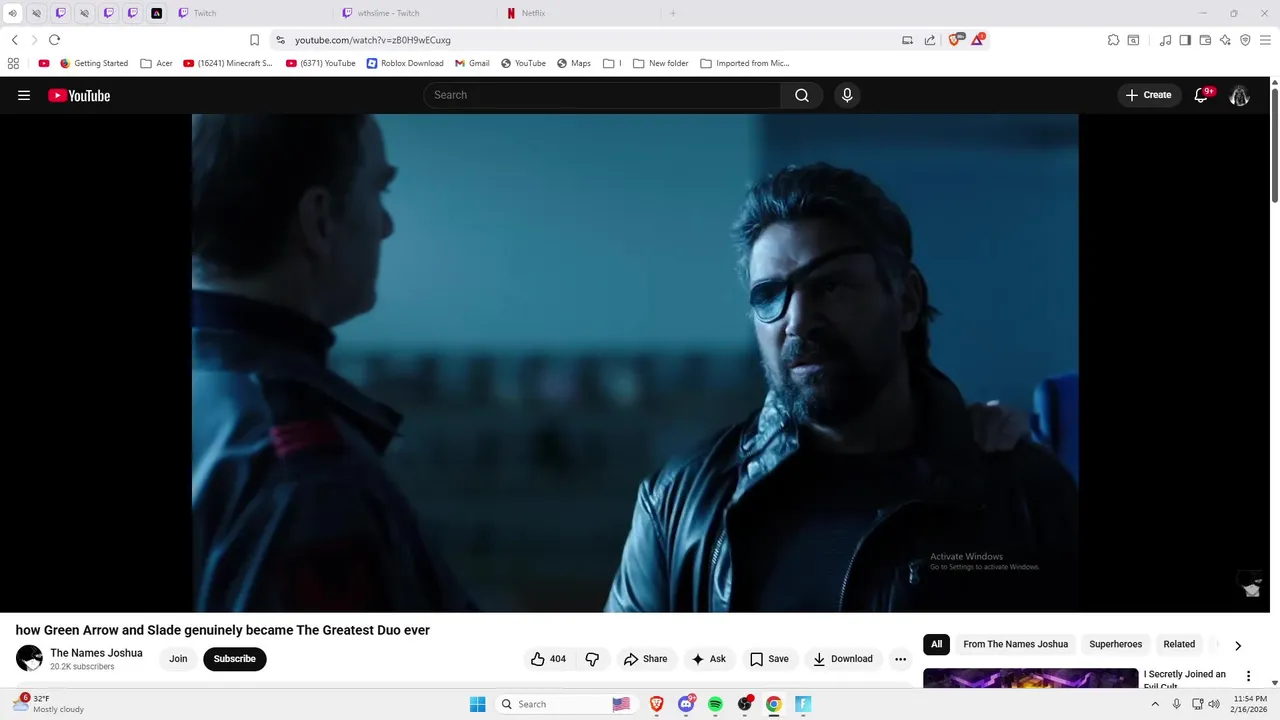
Task: View site information icon in address bar
Action: pyautogui.click(x=280, y=40)
